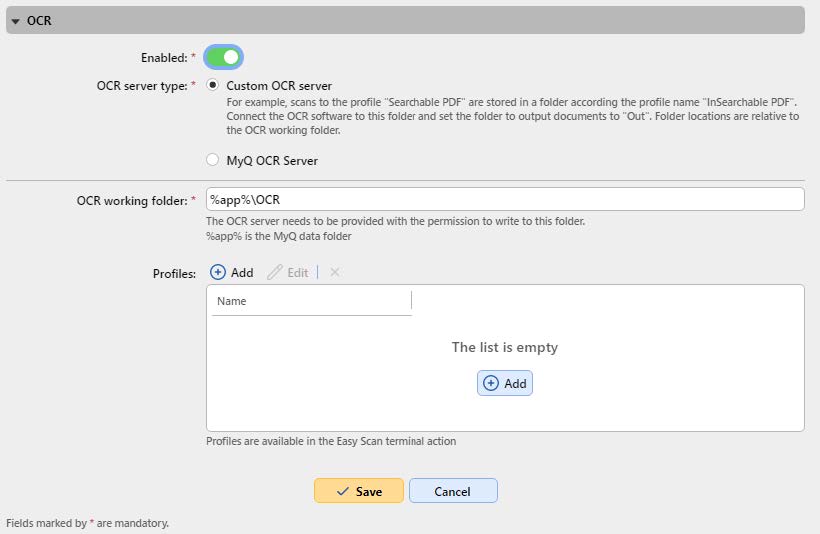Click the empty Profiles list message
Viewport: 820px width, 534px height.
click(504, 347)
